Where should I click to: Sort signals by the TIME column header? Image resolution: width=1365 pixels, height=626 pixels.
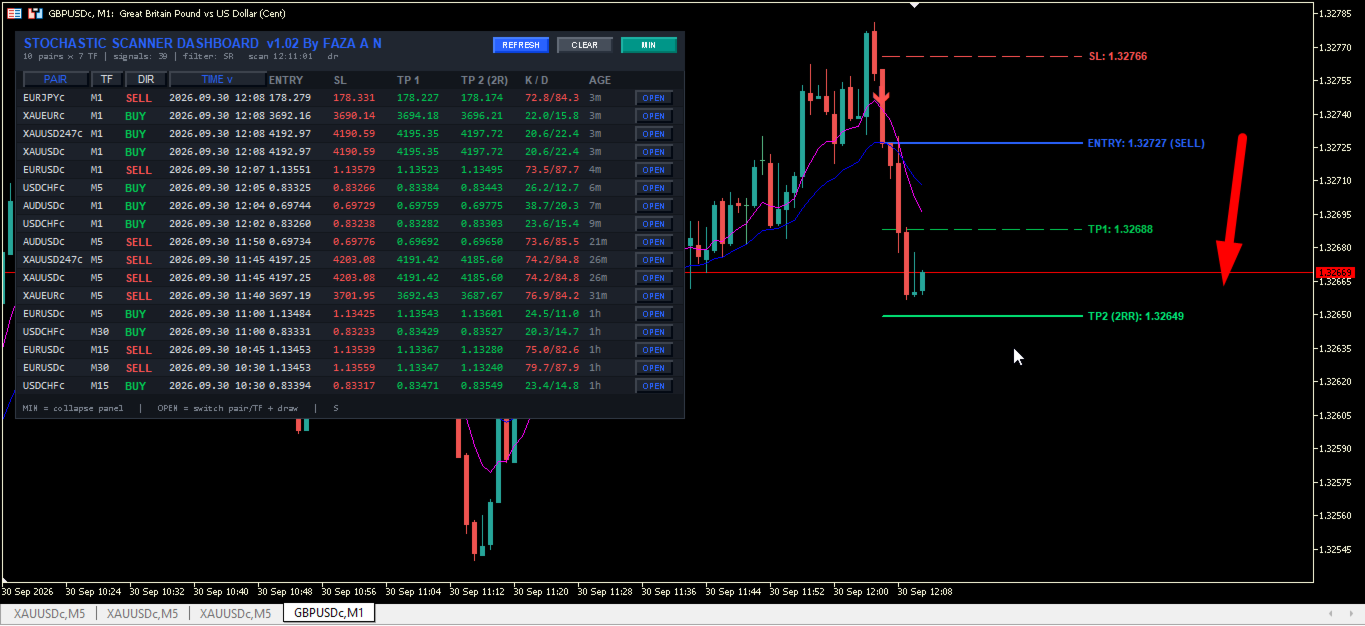[x=217, y=79]
